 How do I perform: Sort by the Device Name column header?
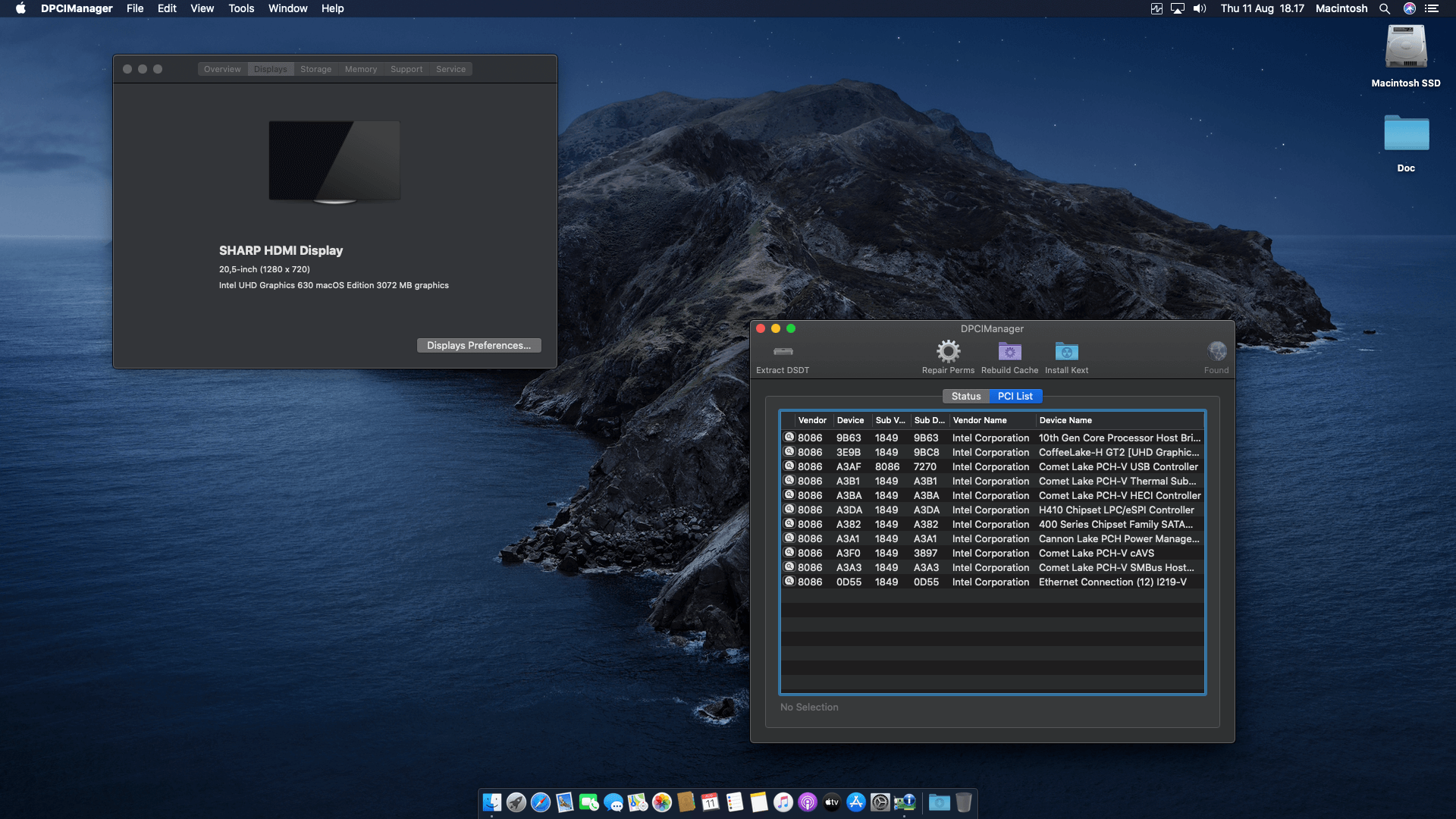pyautogui.click(x=1065, y=420)
